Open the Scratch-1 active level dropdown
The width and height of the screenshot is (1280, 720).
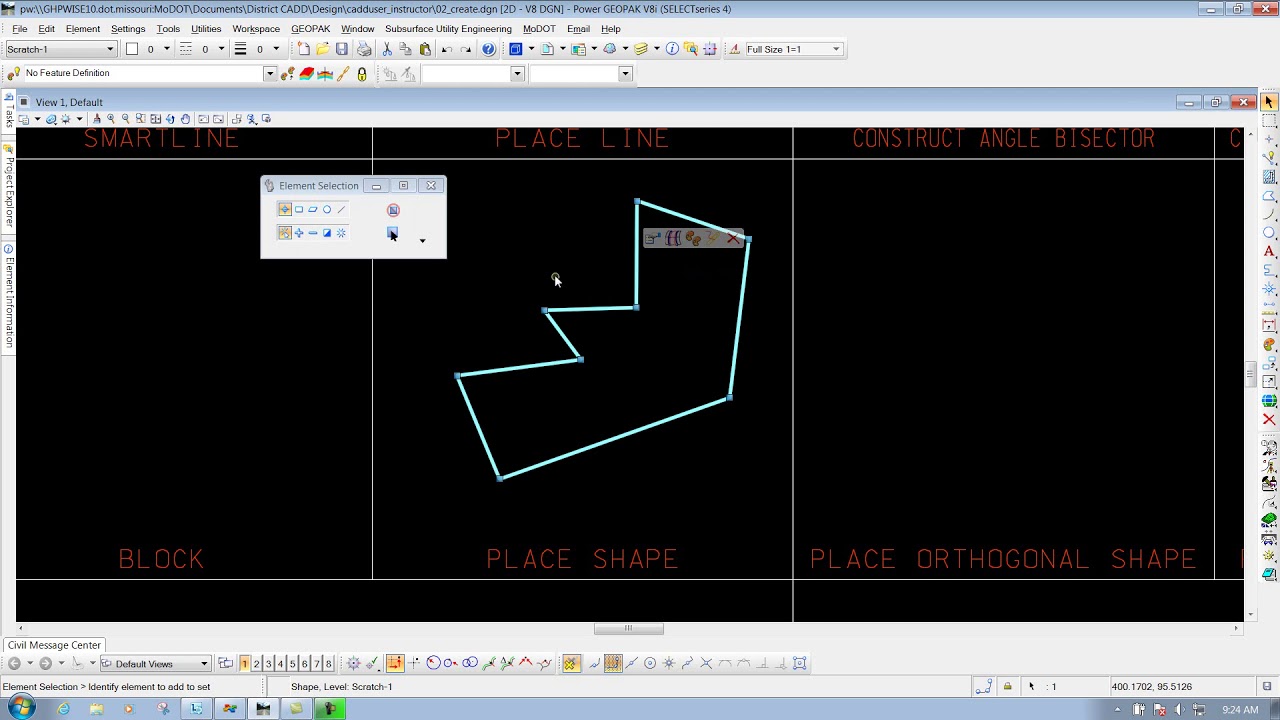[x=61, y=49]
